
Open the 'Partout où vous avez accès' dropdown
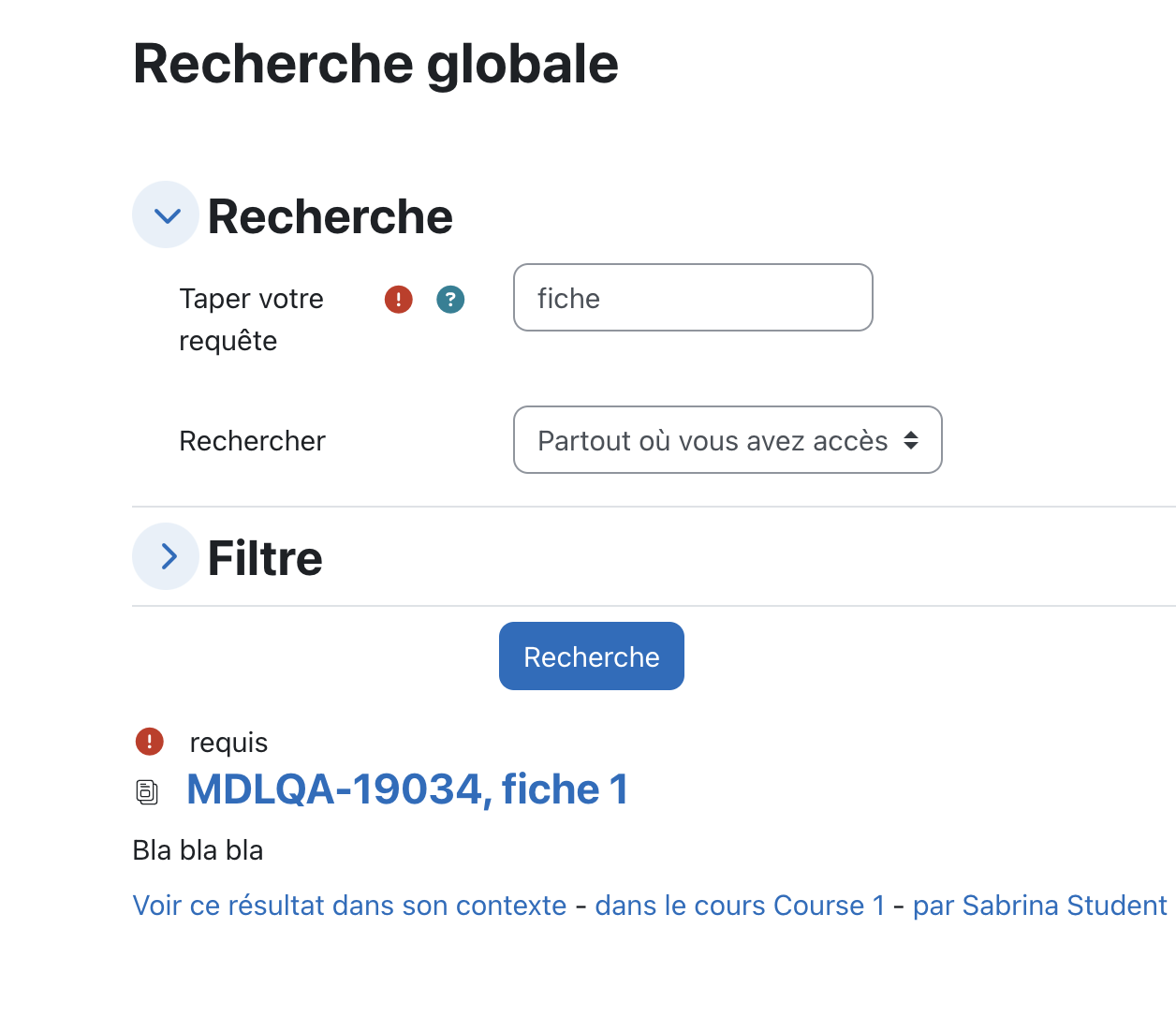pyautogui.click(x=728, y=440)
